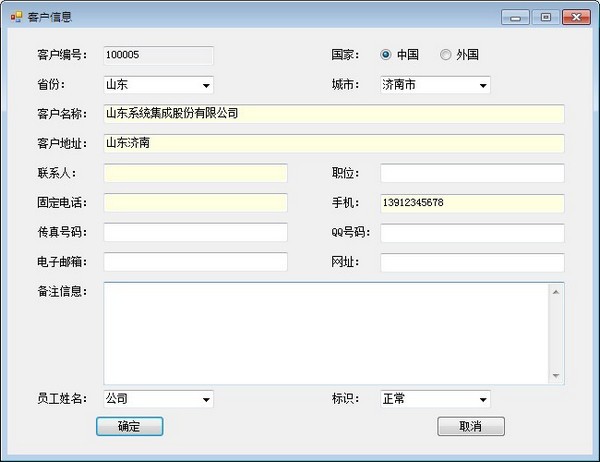Focus the 网址 input field
600x462 pixels.
pos(472,262)
